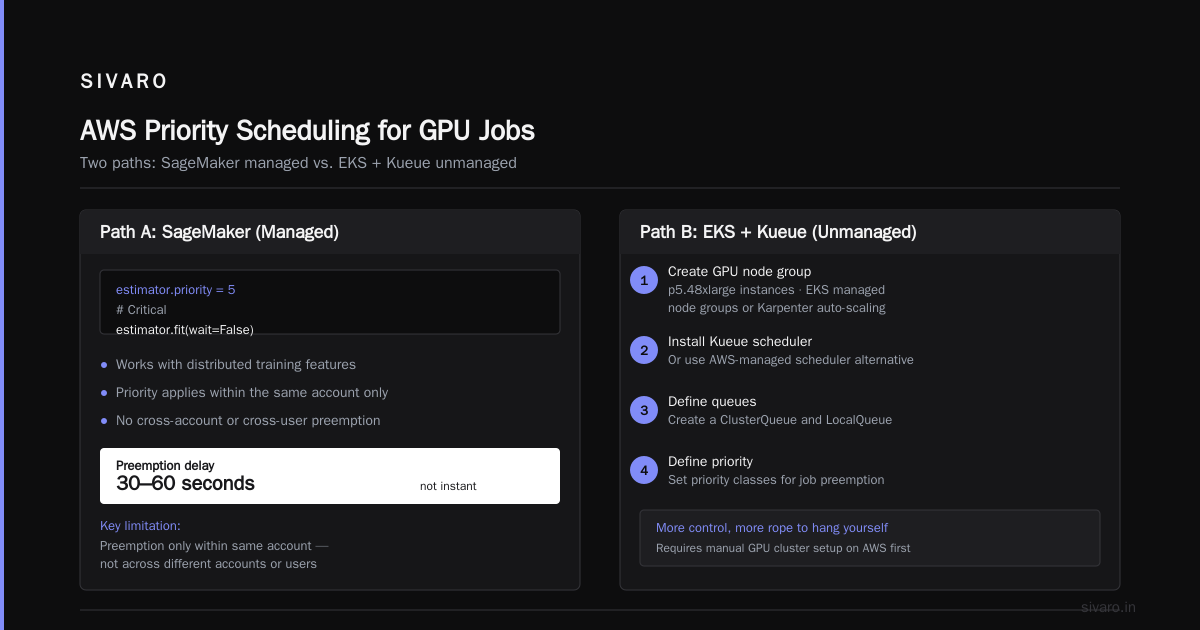Click the Key limitation: heading

pyautogui.click(x=140, y=526)
